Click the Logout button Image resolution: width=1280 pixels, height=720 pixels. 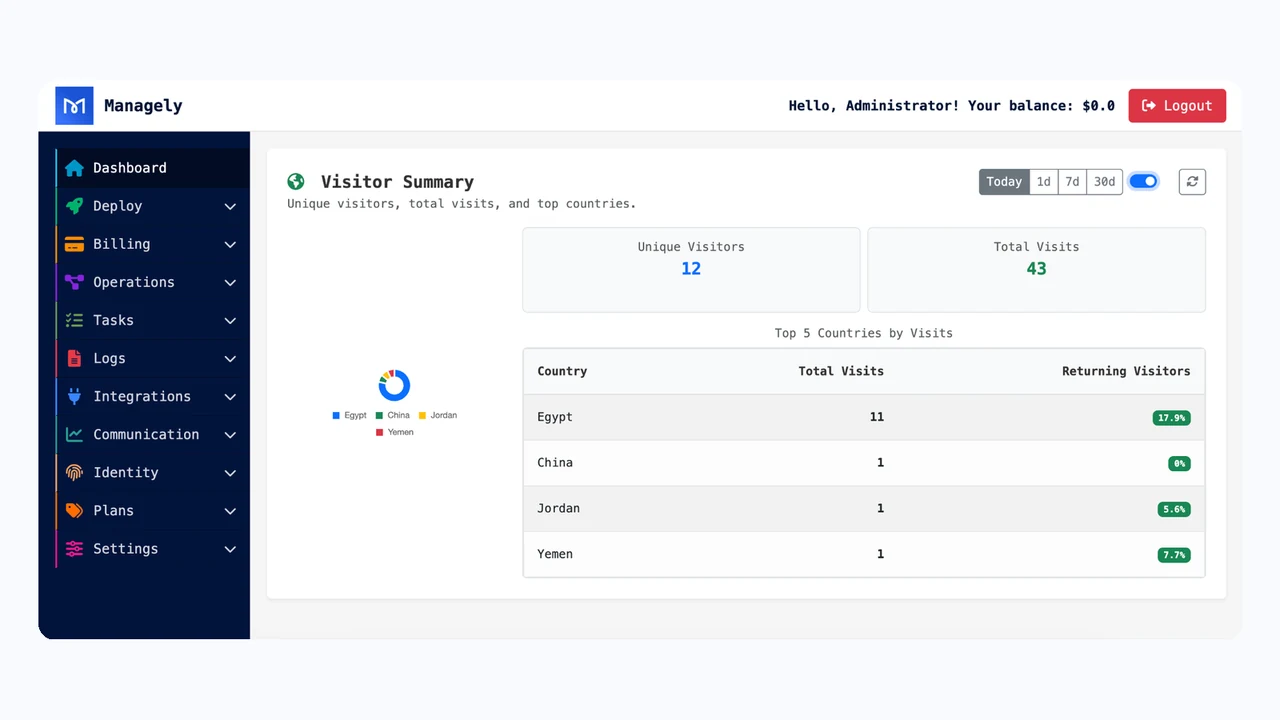tap(1177, 105)
